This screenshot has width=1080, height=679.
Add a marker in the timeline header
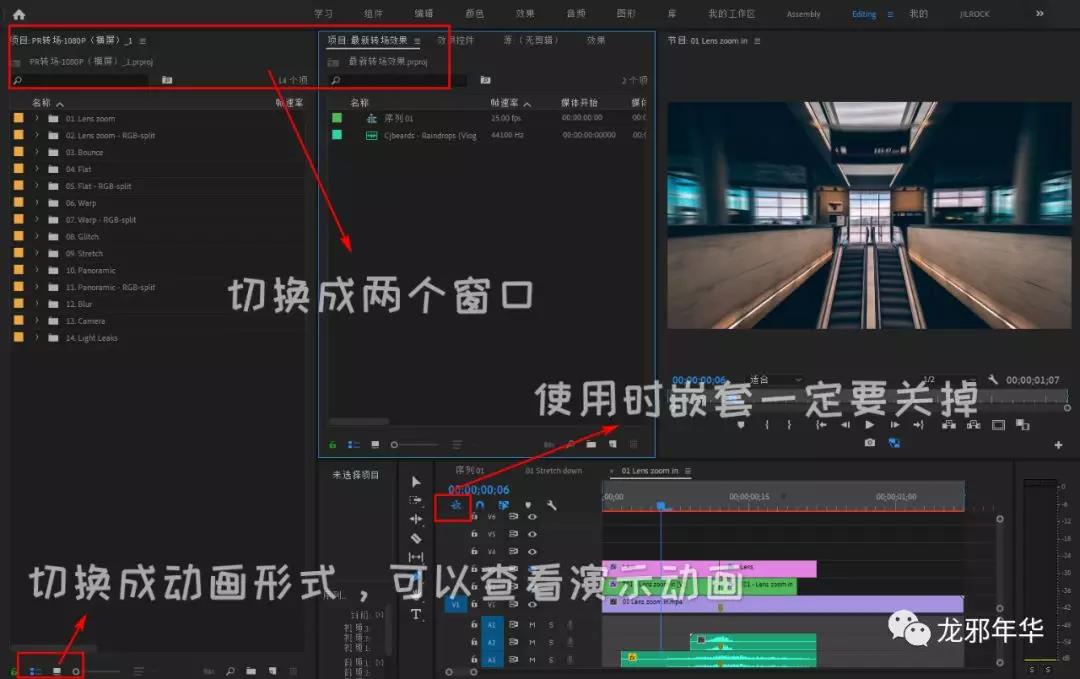click(528, 505)
